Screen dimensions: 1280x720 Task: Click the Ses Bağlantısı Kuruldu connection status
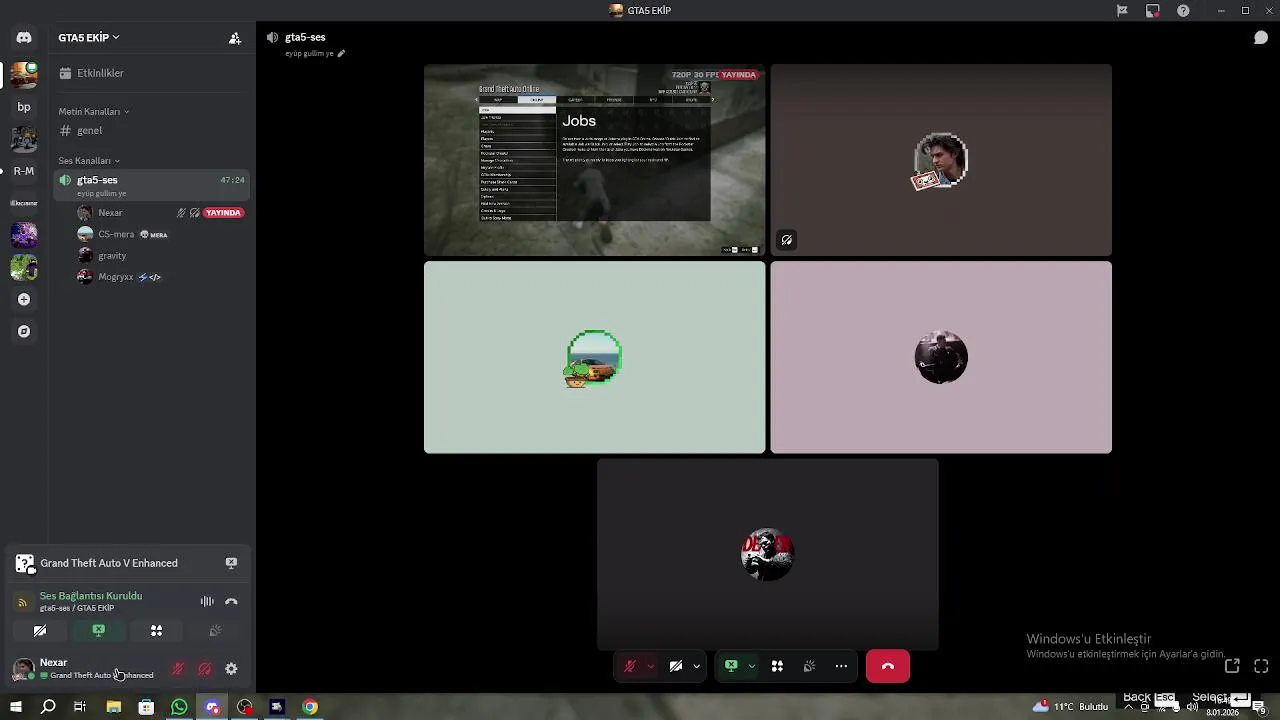90,596
